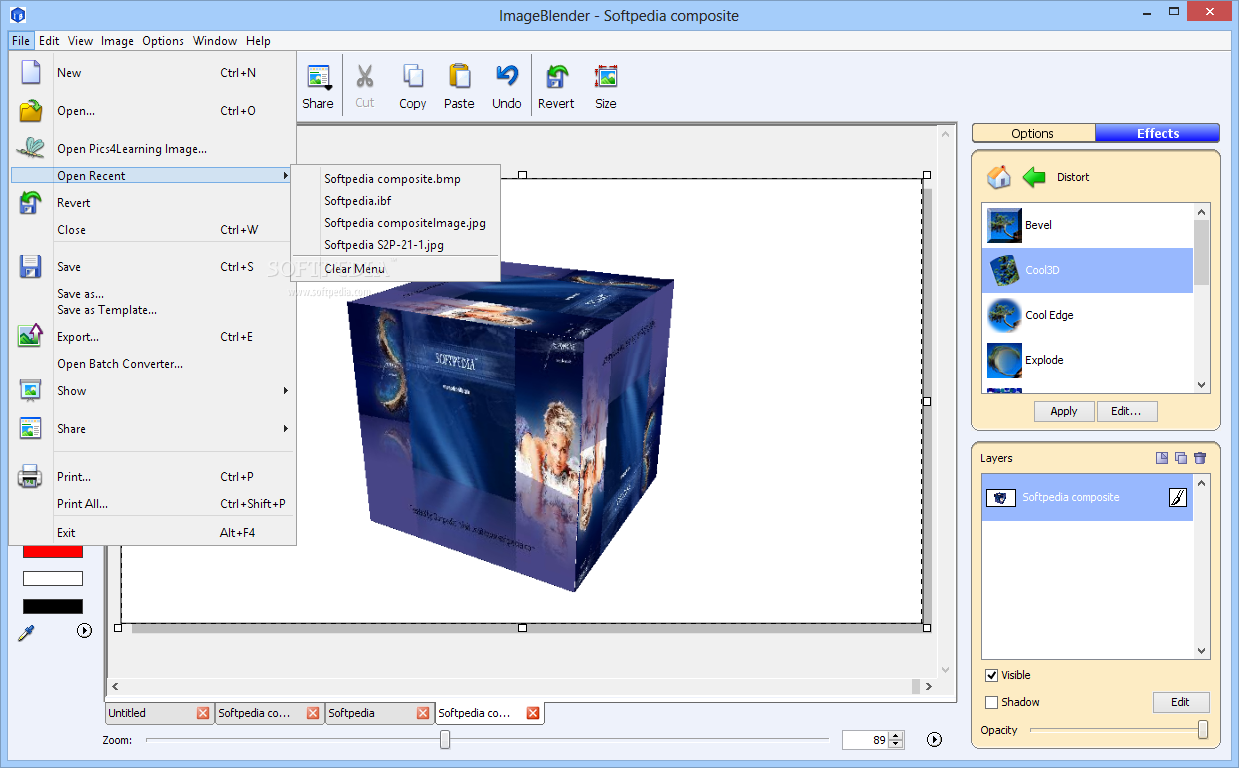Click the effects list scroll up arrow

(1203, 211)
